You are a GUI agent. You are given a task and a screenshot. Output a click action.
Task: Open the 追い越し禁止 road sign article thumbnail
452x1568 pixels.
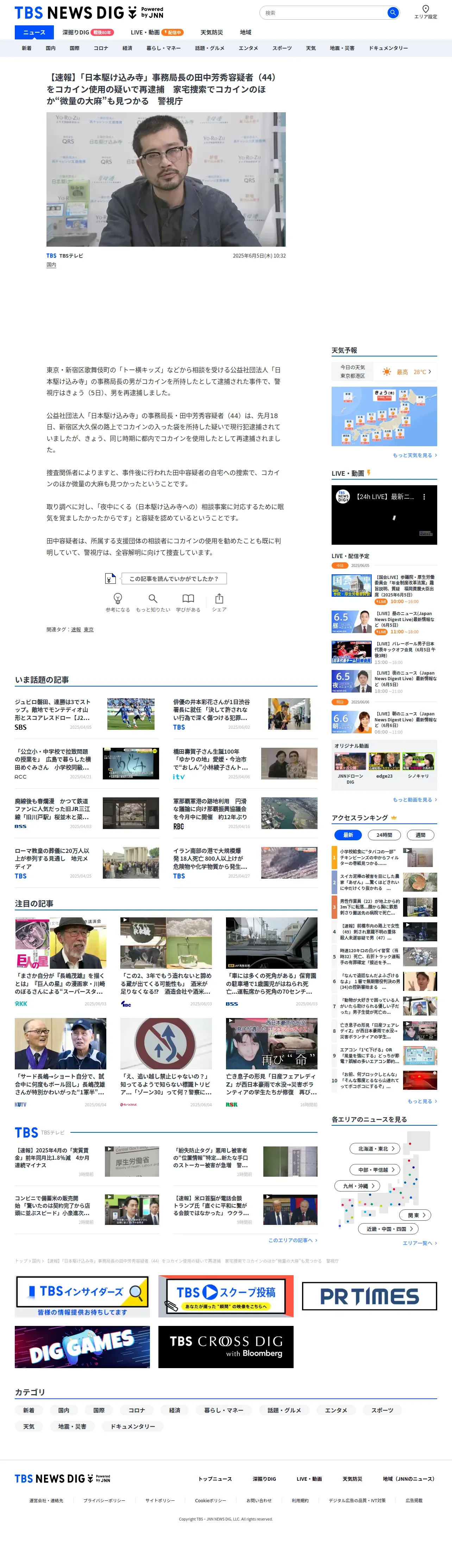166,1043
